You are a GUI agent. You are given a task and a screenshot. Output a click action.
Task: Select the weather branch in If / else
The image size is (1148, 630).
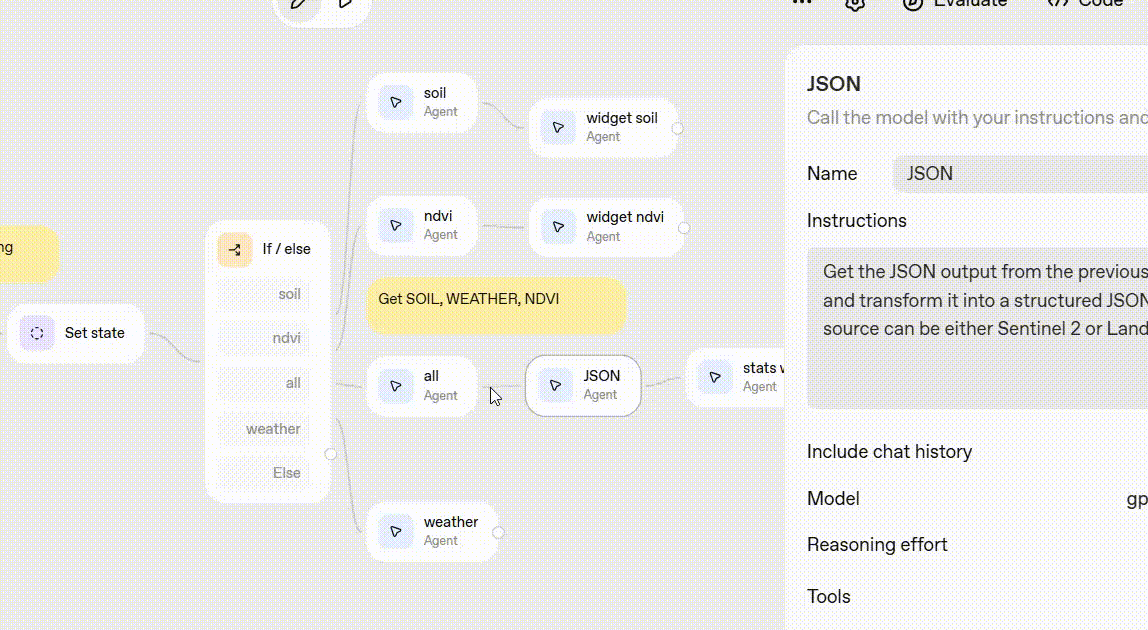click(x=263, y=429)
